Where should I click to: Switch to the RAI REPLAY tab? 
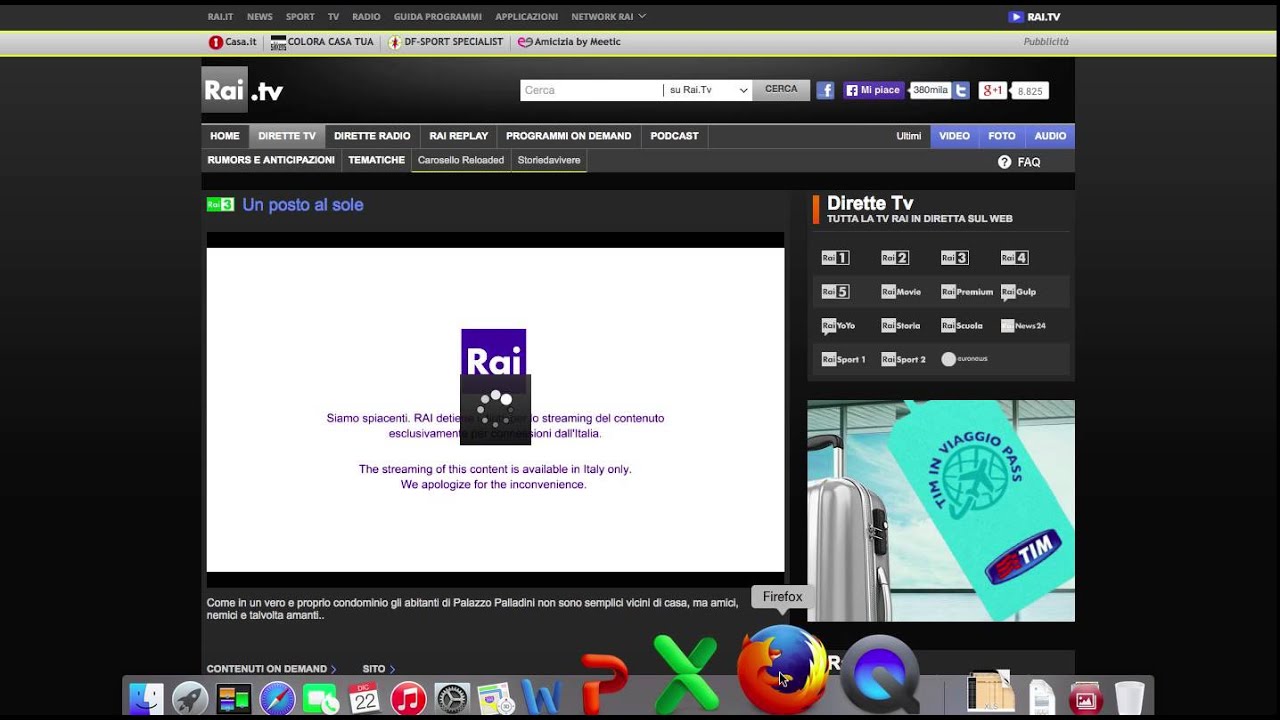(459, 136)
